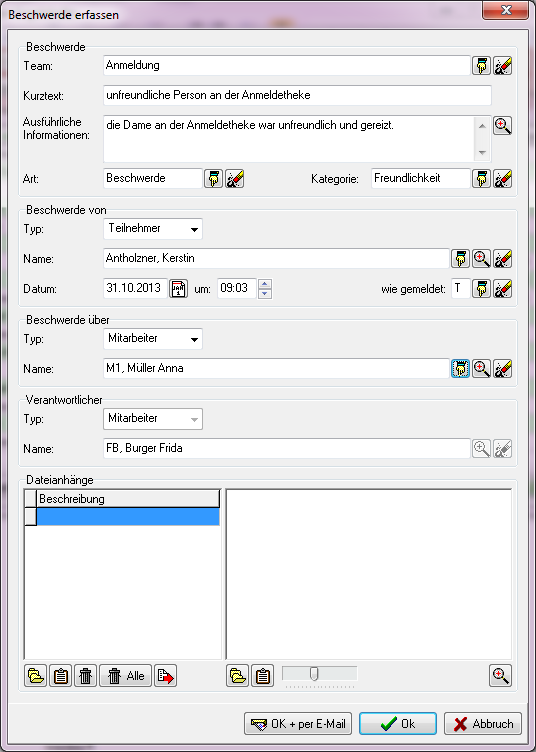Open file folder icon under attachment list

(x=35, y=676)
